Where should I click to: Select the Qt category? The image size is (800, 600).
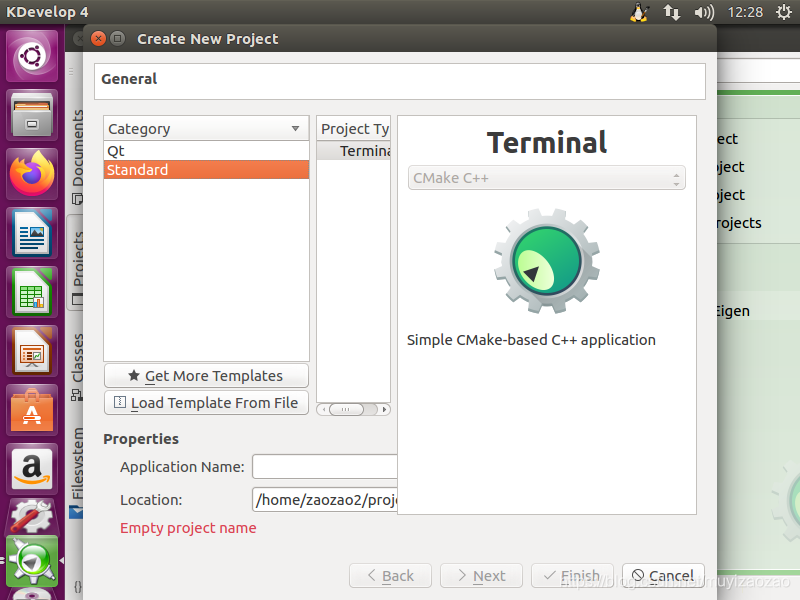(206, 151)
